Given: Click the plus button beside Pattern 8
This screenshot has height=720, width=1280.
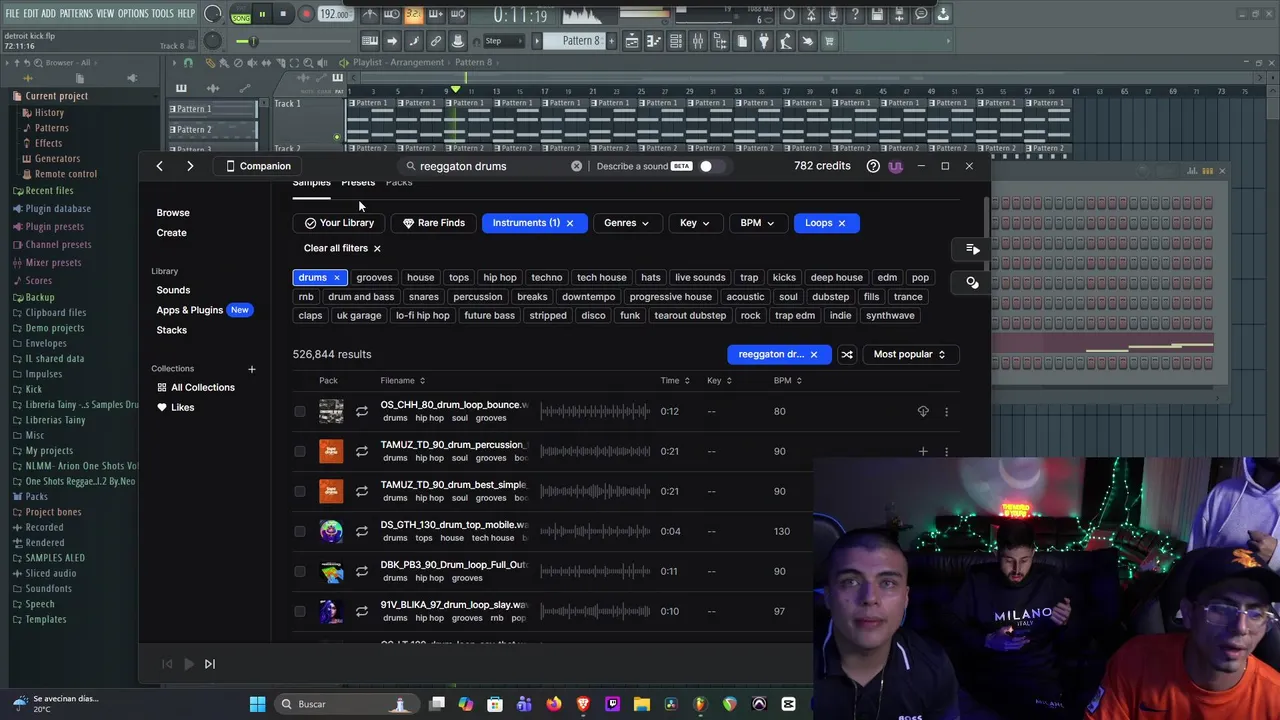Looking at the screenshot, I should pos(610,41).
